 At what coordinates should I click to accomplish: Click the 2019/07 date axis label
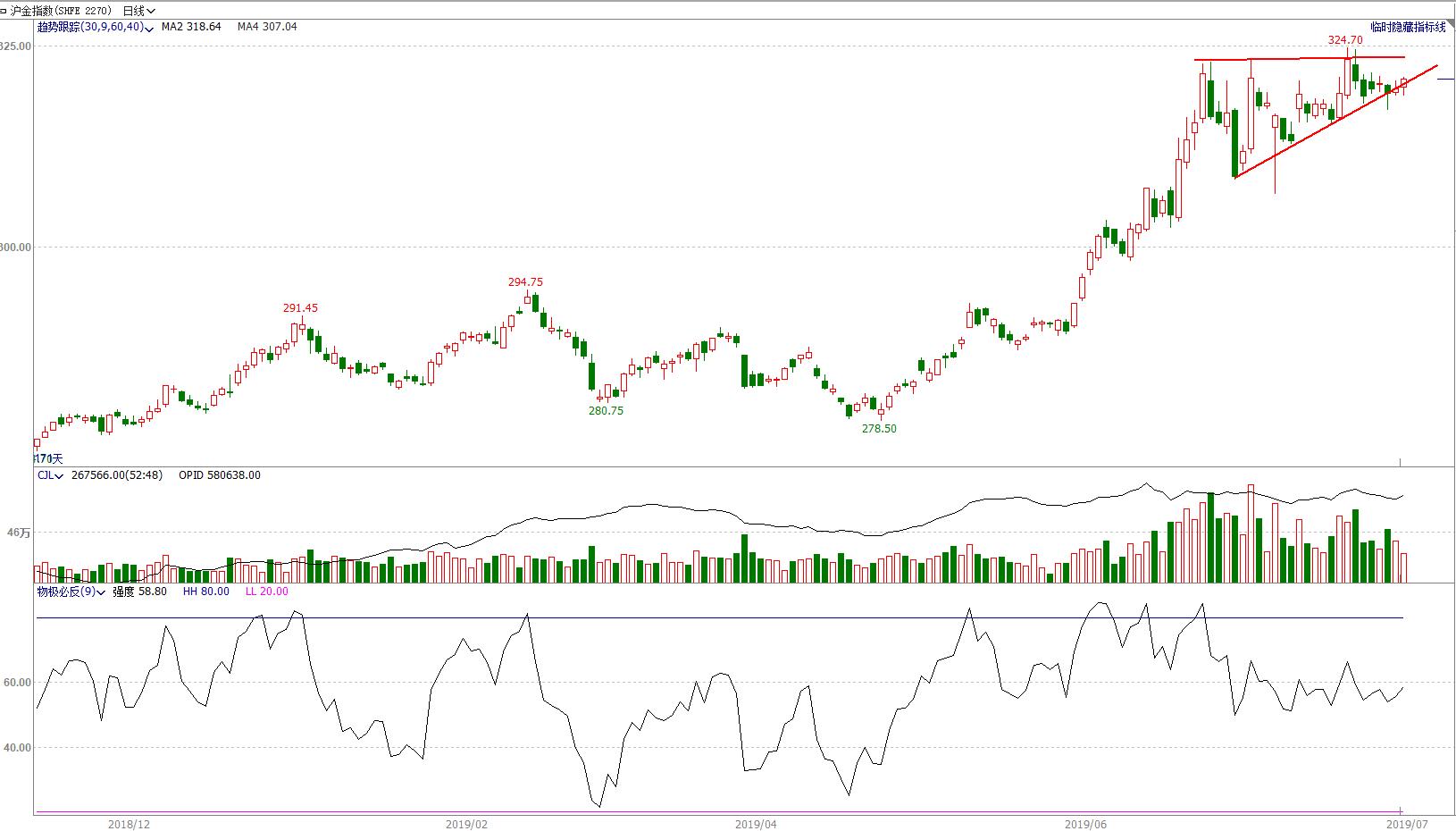point(1407,824)
